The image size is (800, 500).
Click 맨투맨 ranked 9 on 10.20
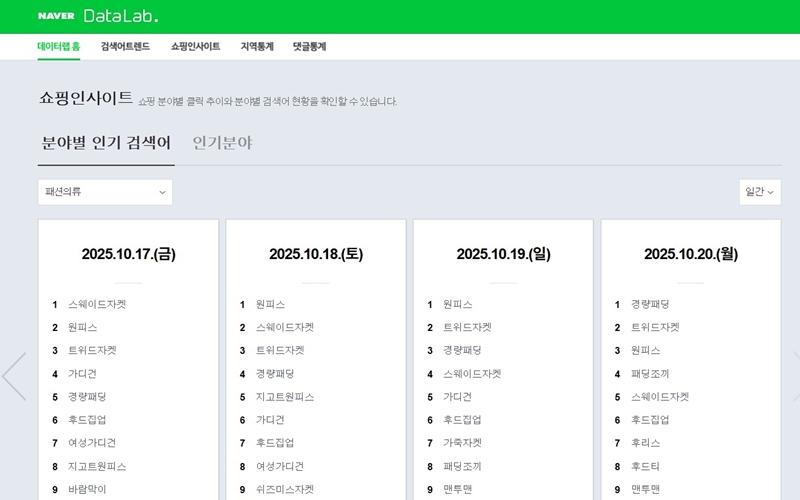[x=645, y=489]
